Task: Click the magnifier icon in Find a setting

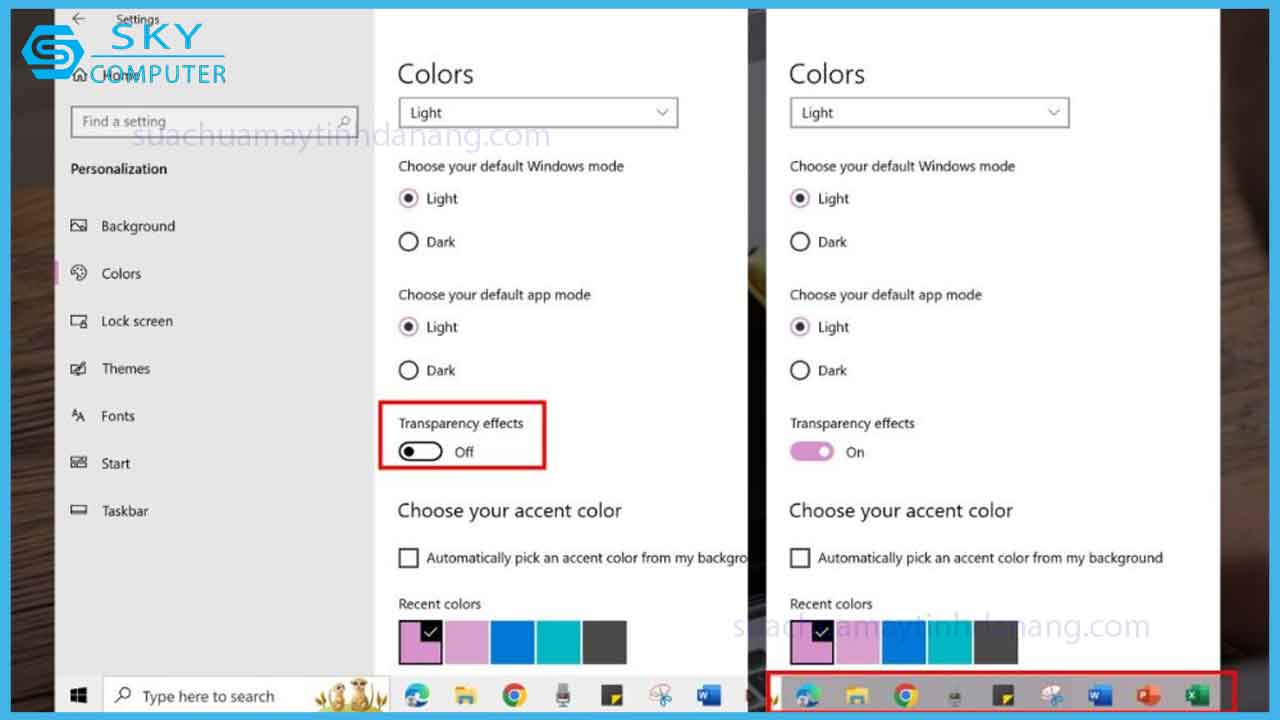Action: click(x=344, y=121)
